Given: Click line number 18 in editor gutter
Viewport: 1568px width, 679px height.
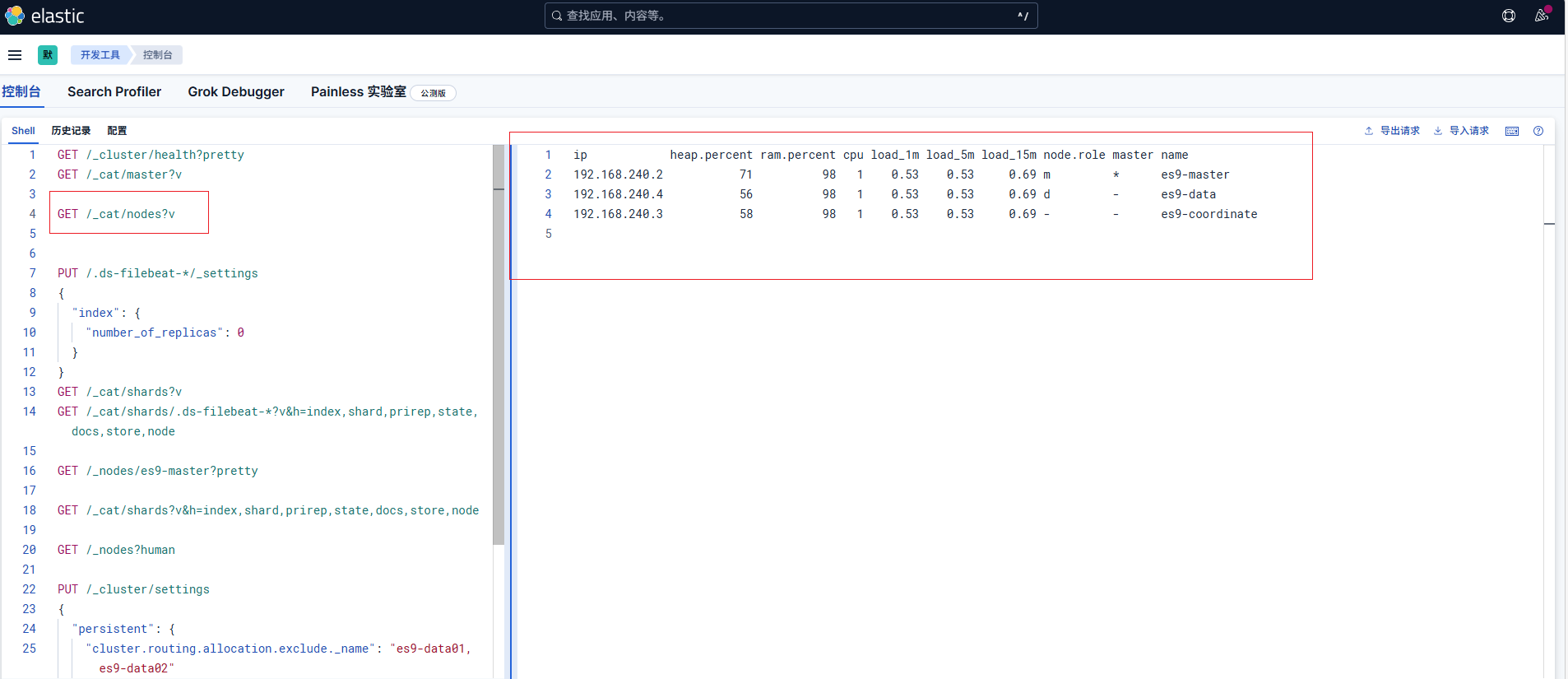Looking at the screenshot, I should [x=30, y=510].
